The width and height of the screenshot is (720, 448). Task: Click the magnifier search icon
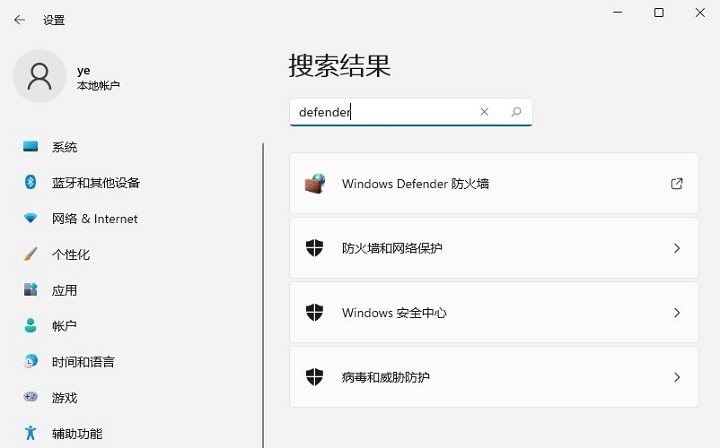[x=516, y=112]
